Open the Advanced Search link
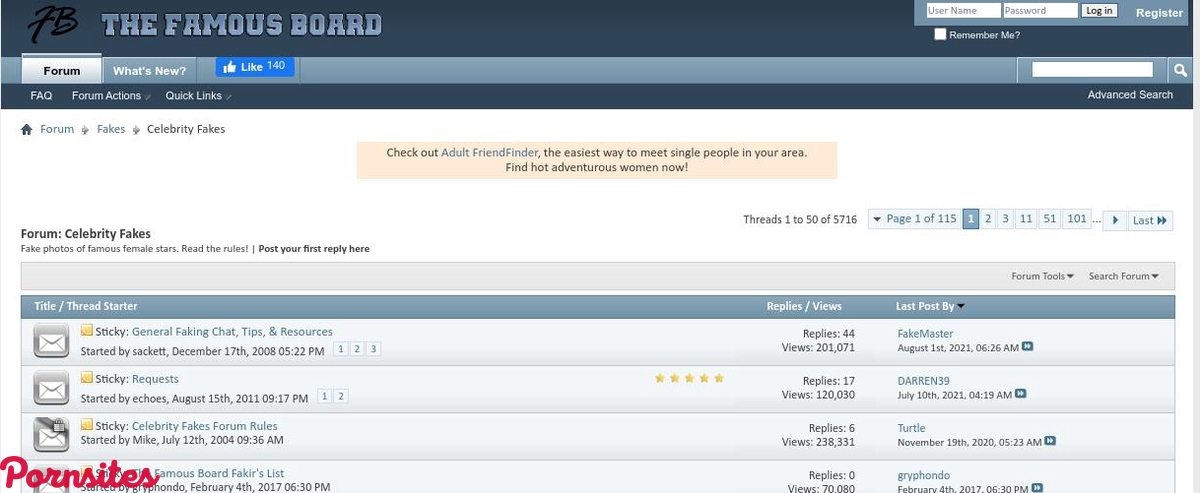This screenshot has width=1200, height=493. (1130, 95)
